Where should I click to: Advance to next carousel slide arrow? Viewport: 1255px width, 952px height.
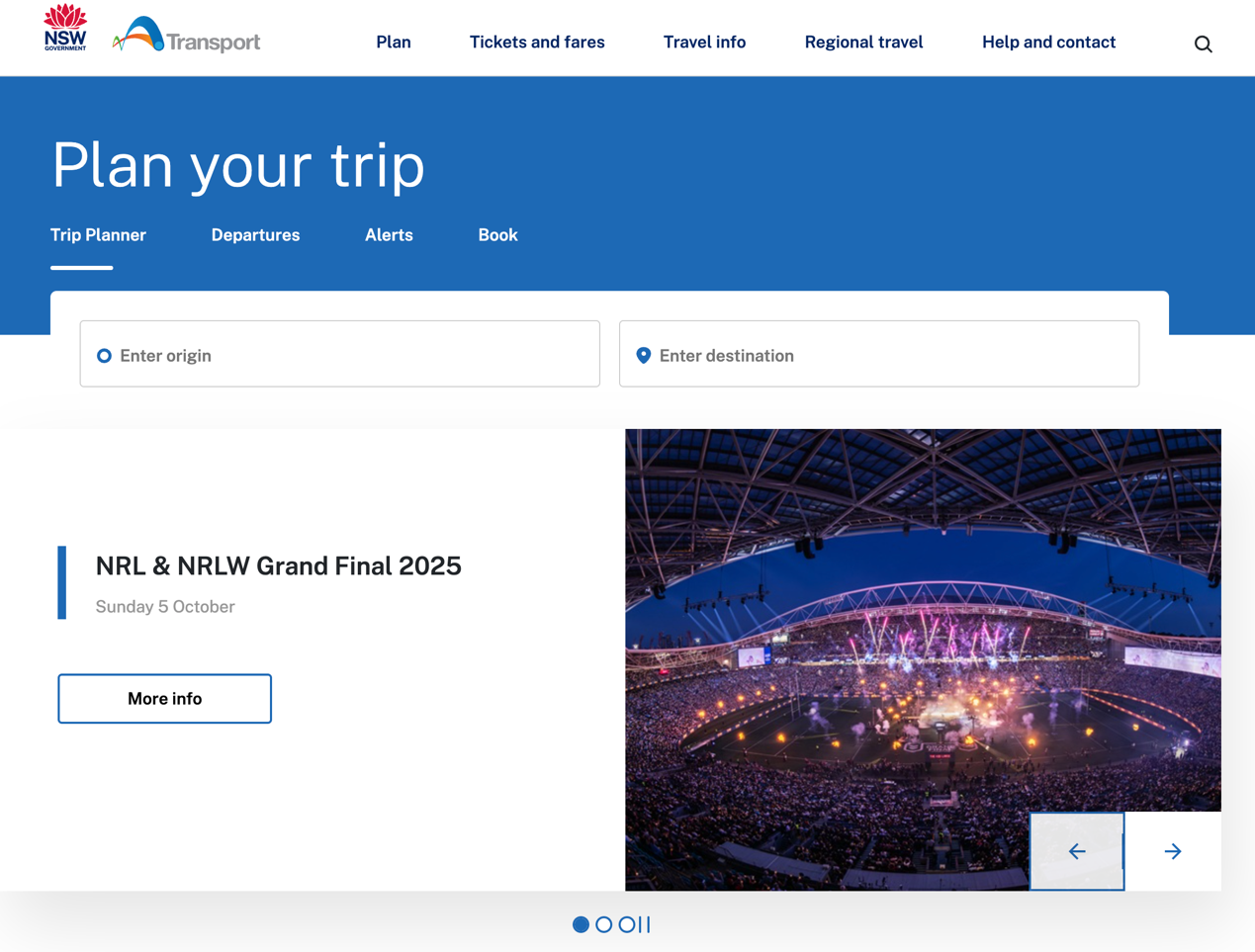(x=1173, y=851)
